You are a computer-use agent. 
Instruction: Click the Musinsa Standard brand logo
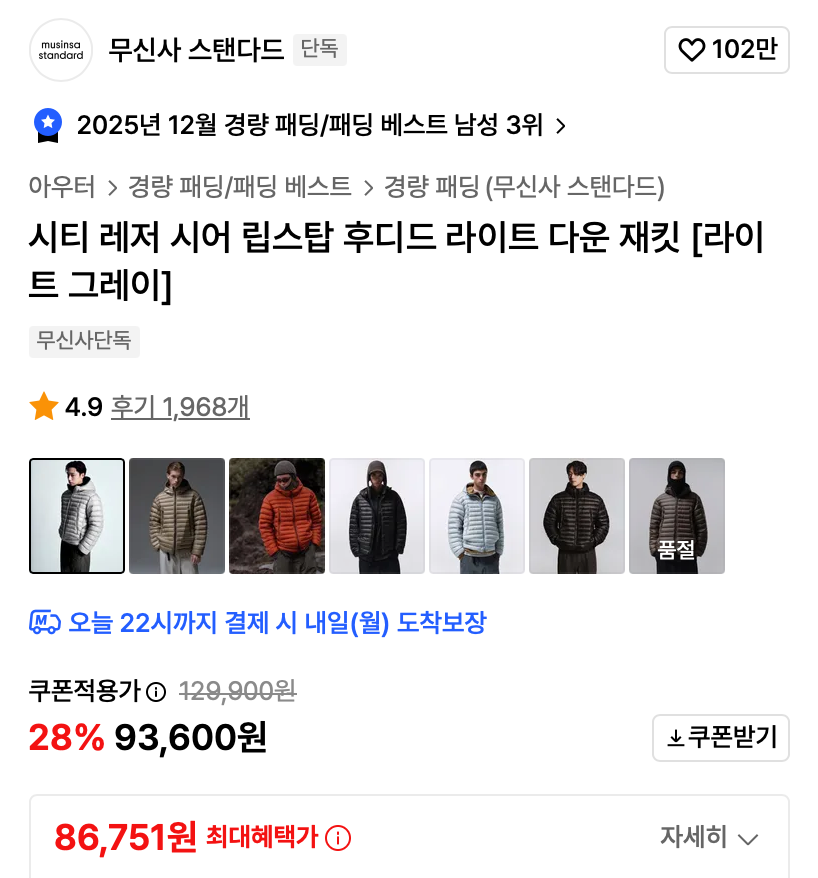(x=61, y=49)
